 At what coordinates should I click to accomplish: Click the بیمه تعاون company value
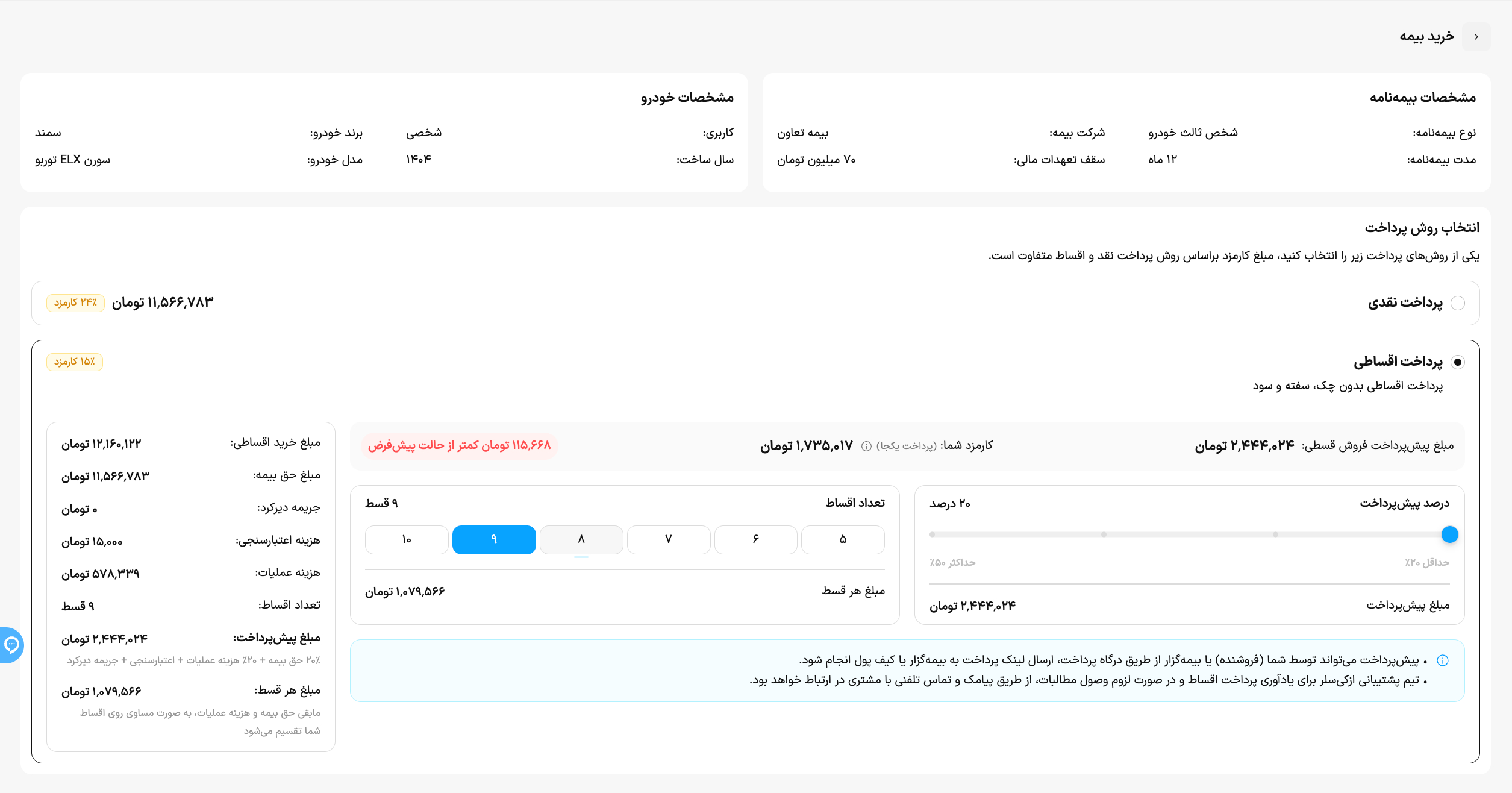[x=802, y=133]
